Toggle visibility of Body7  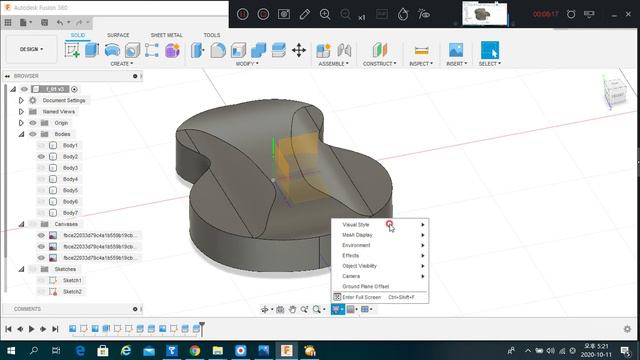tap(41, 213)
